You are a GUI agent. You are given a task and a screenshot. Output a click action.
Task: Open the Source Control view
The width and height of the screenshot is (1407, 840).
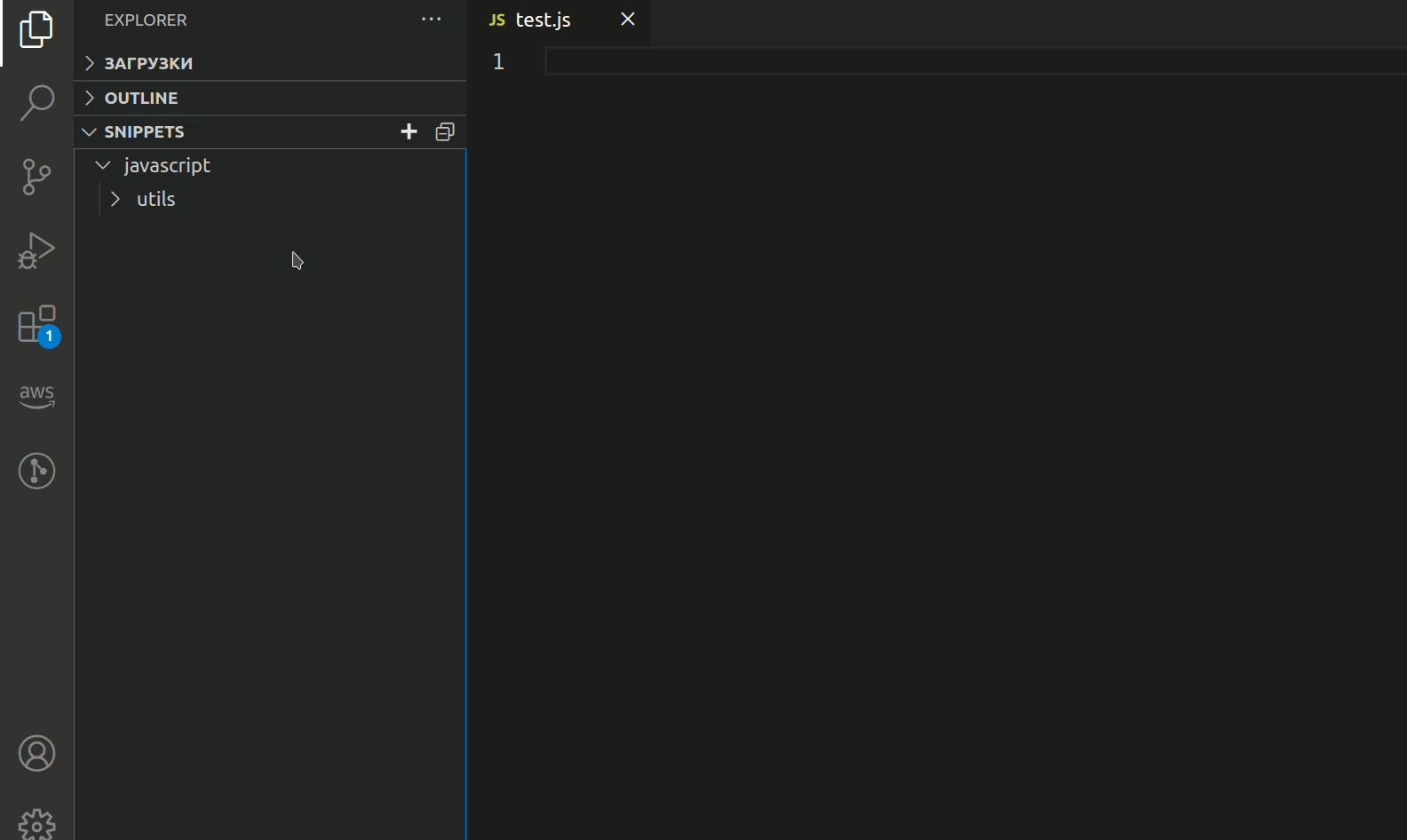pos(36,177)
